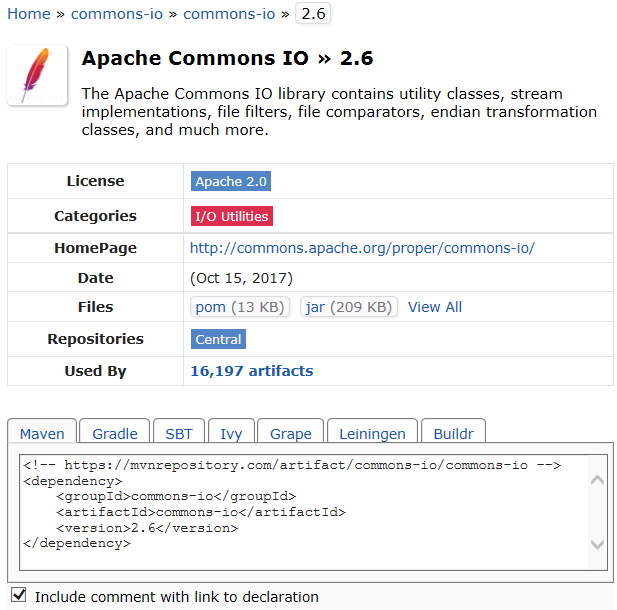Switch to the SBT tab
The image size is (617, 610).
[x=179, y=431]
